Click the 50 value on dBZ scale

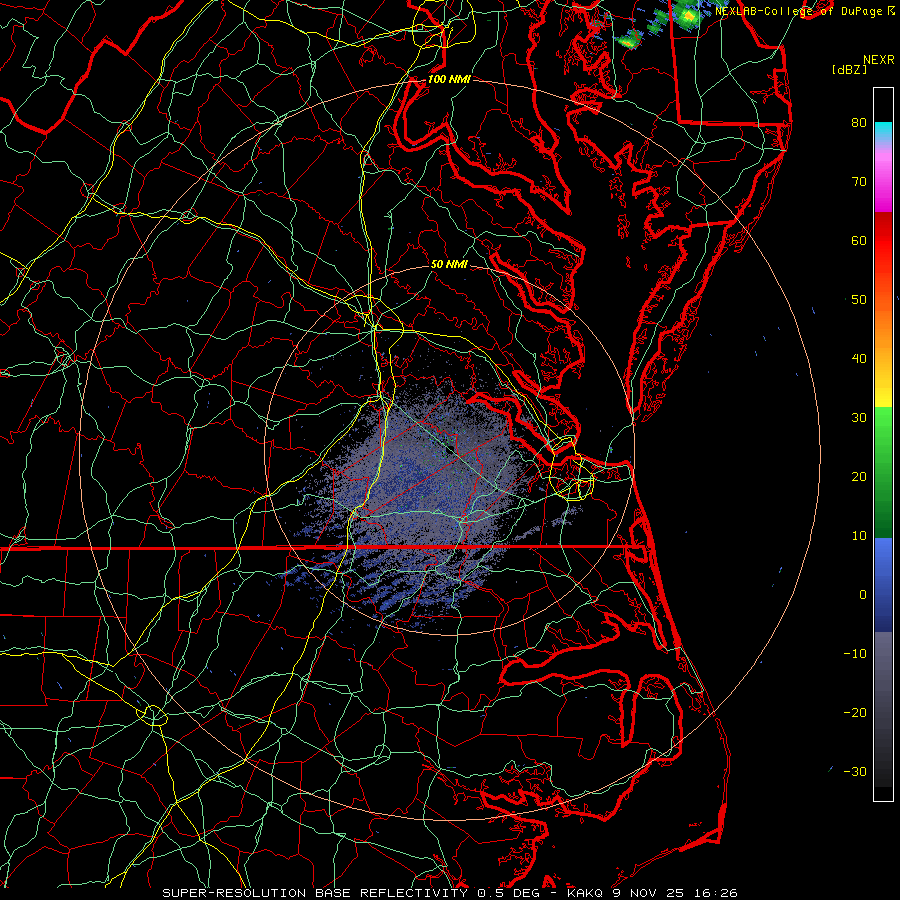pos(859,300)
